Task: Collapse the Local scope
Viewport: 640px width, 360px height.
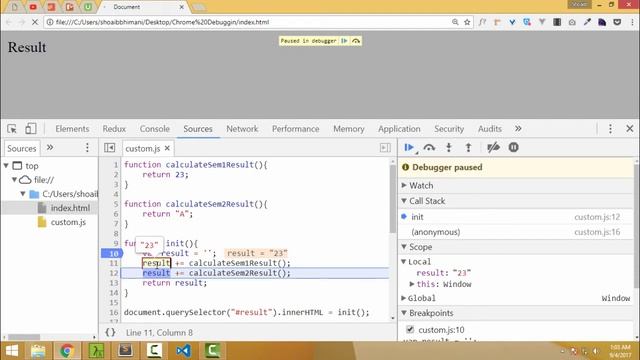Action: pyautogui.click(x=404, y=262)
